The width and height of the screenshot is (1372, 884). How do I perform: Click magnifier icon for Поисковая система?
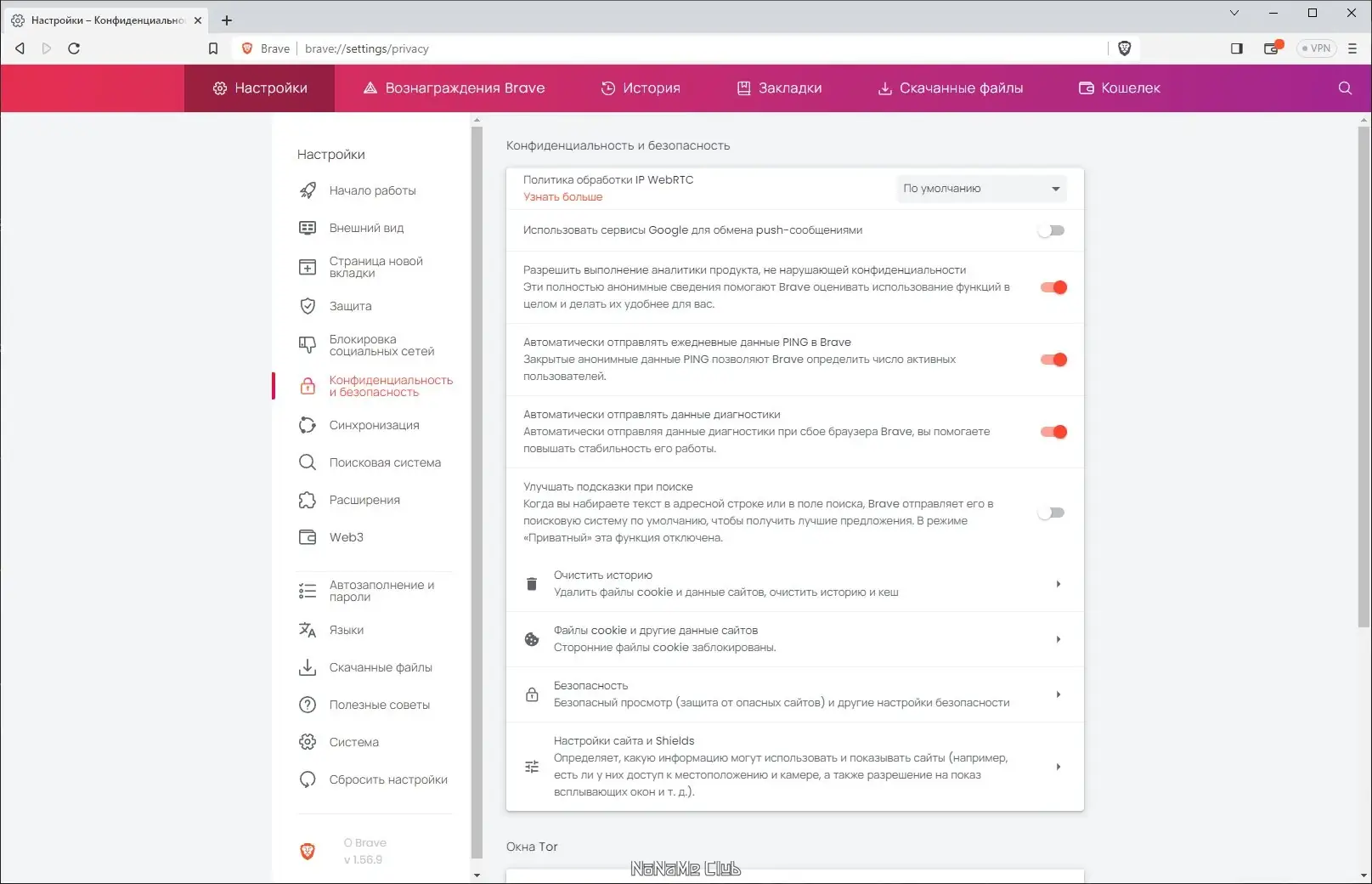click(x=308, y=462)
